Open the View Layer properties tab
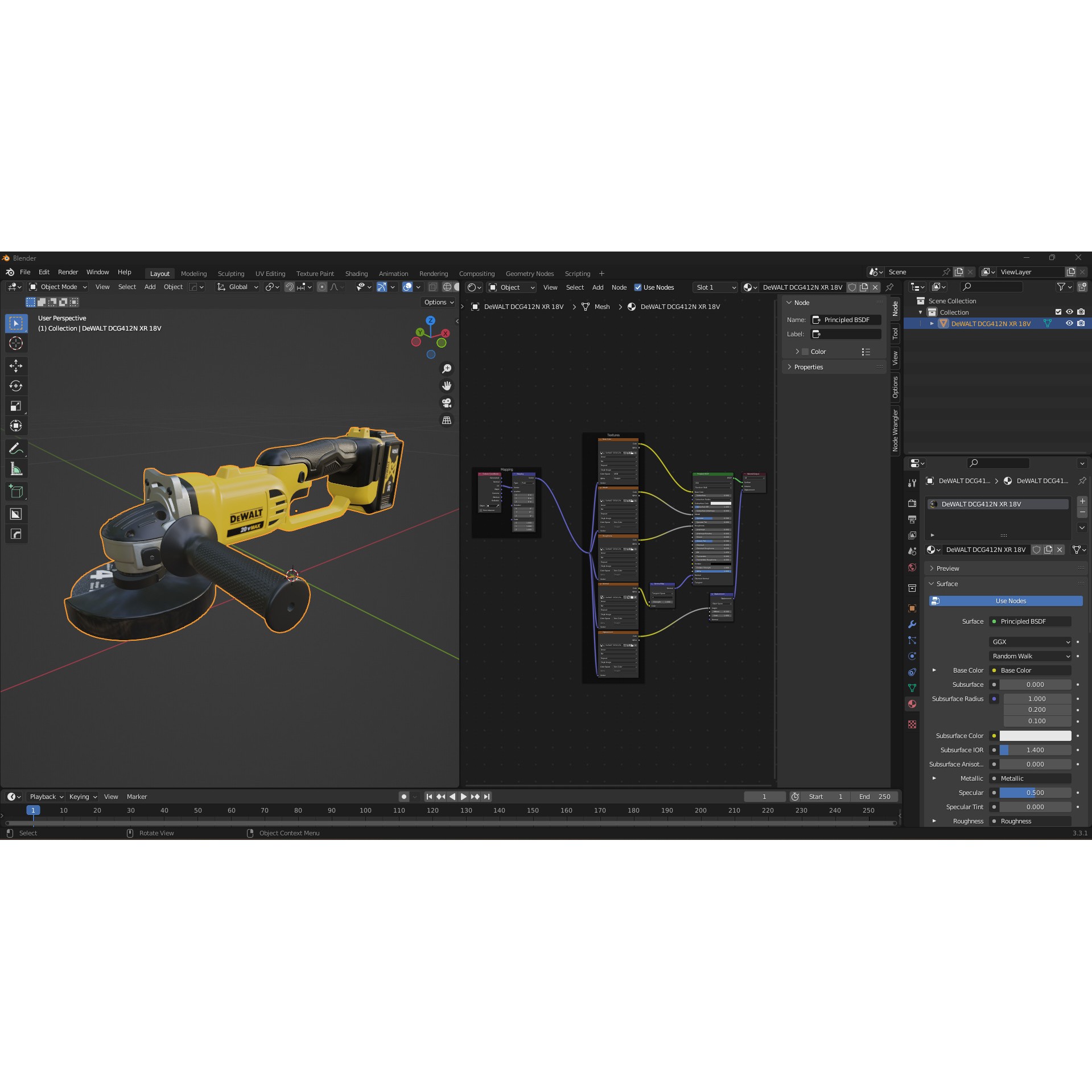The image size is (1092, 1092). [912, 535]
